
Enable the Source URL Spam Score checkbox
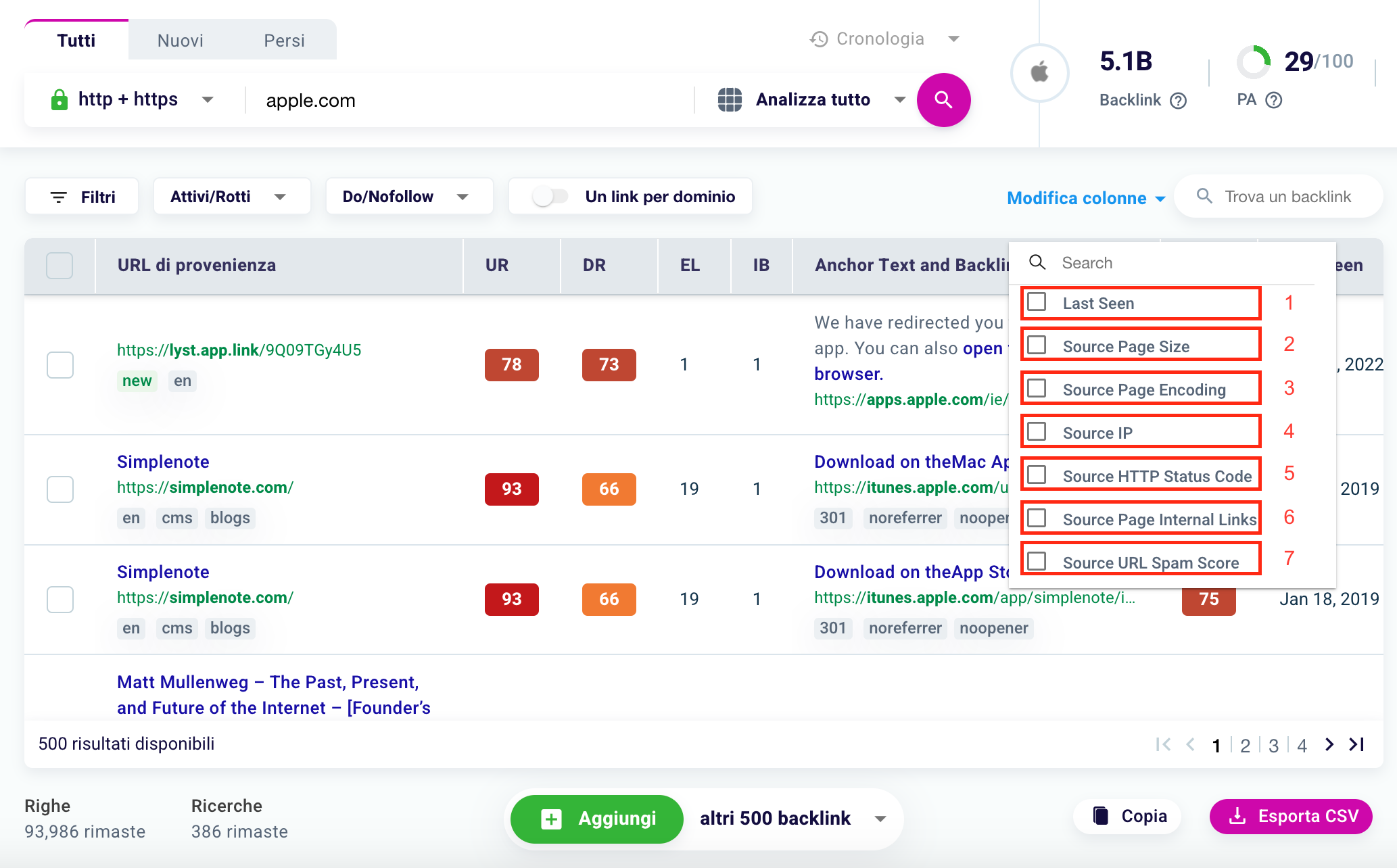[1037, 561]
